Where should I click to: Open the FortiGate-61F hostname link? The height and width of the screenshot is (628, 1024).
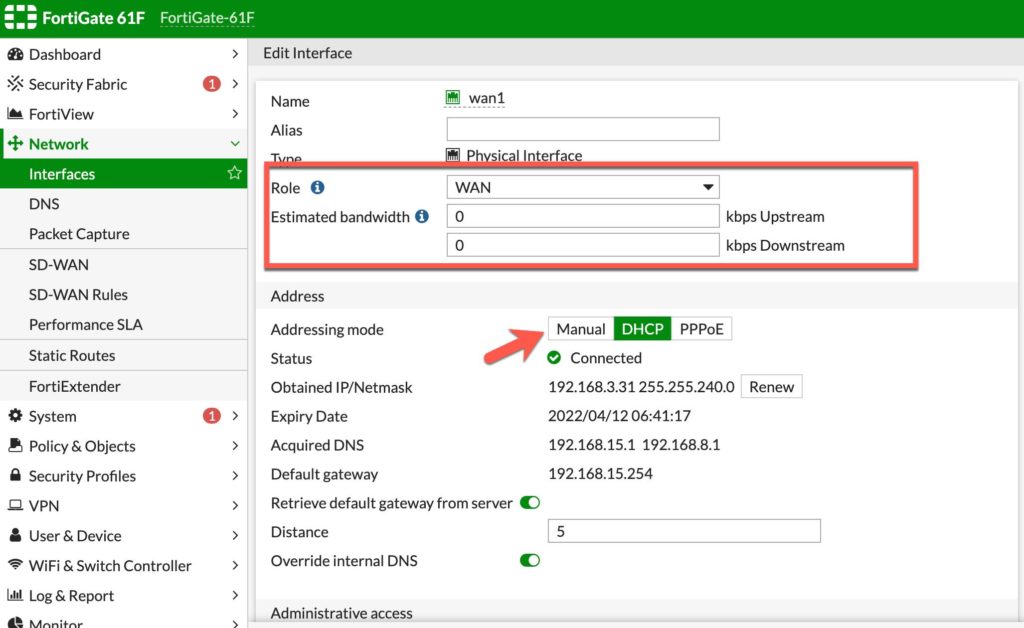(206, 17)
